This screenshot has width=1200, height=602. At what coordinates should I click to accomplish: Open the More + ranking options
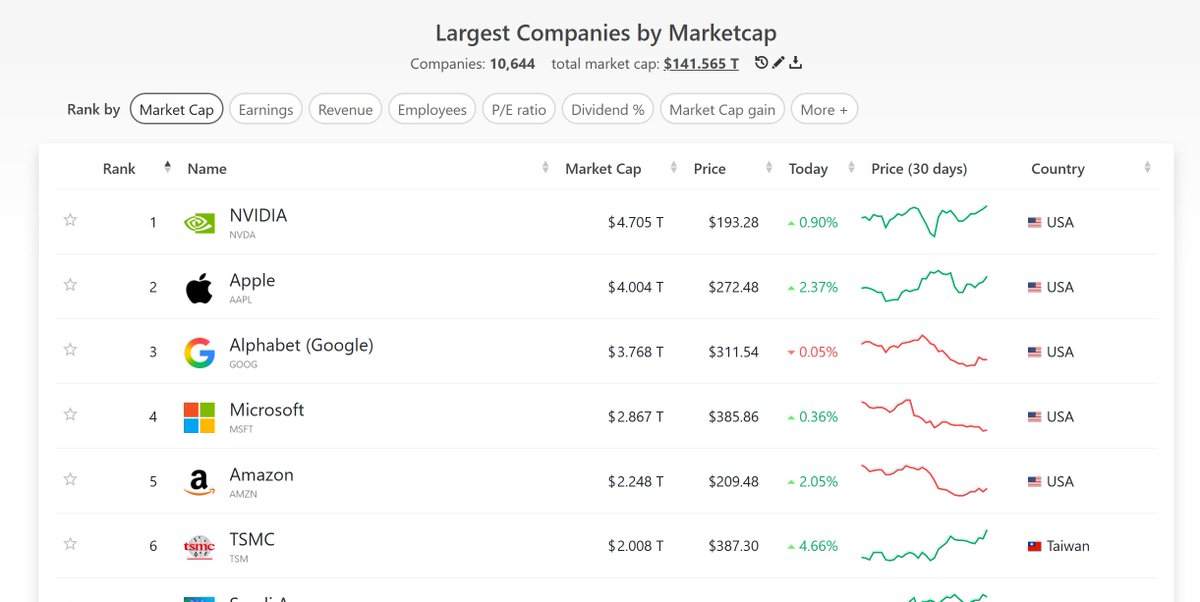coord(824,109)
